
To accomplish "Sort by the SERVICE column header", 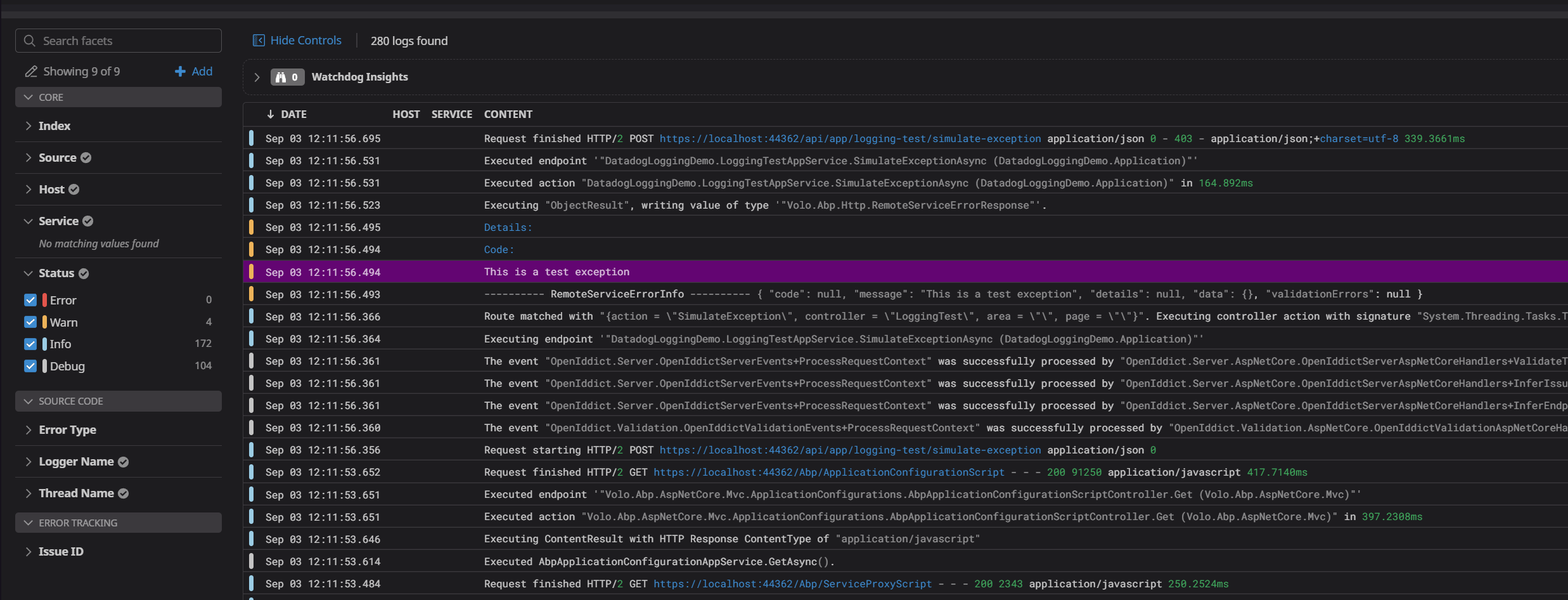I will click(451, 114).
